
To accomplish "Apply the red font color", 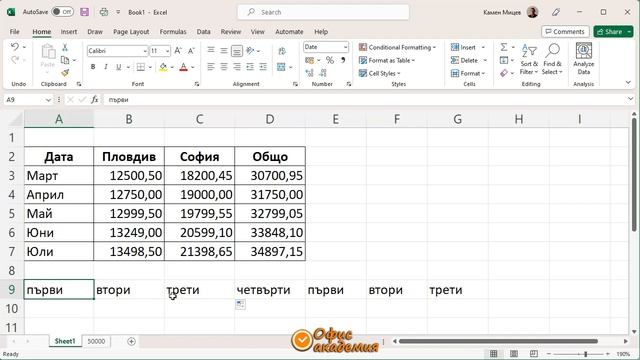I will pyautogui.click(x=184, y=67).
